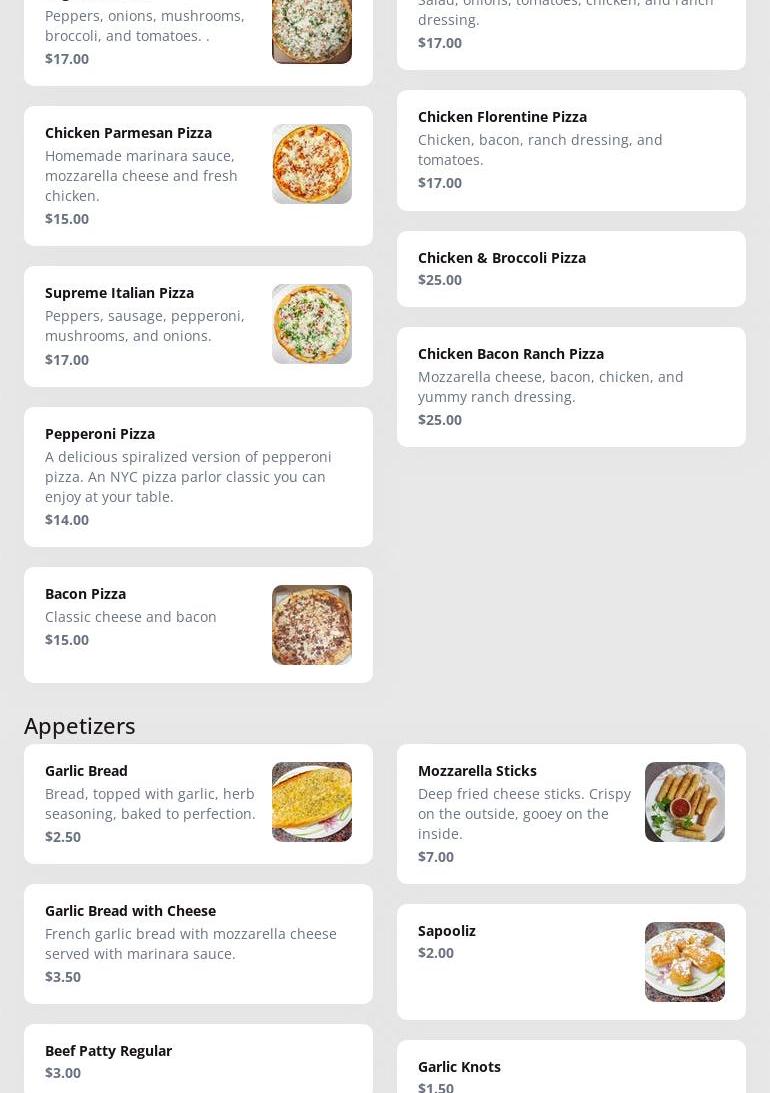
Task: Click the Supreme Italian Pizza title
Action: pos(119,292)
